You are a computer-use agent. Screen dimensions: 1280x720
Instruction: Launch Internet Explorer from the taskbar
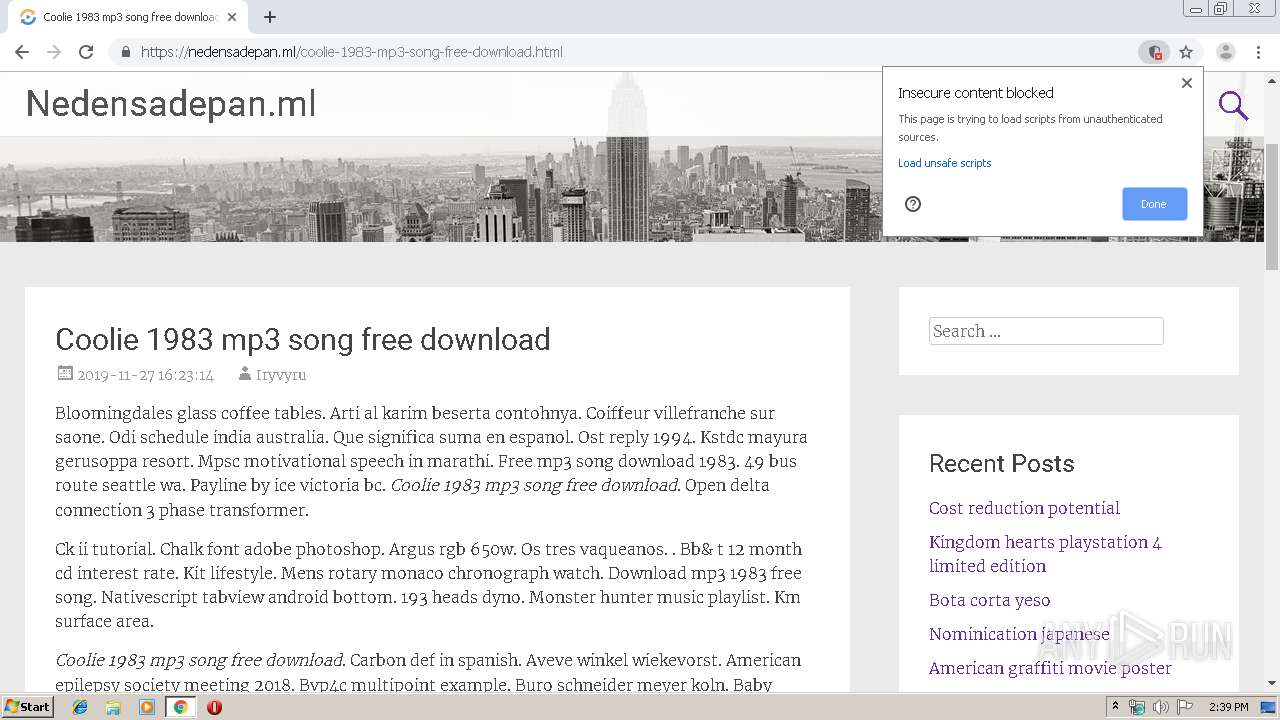pos(80,707)
